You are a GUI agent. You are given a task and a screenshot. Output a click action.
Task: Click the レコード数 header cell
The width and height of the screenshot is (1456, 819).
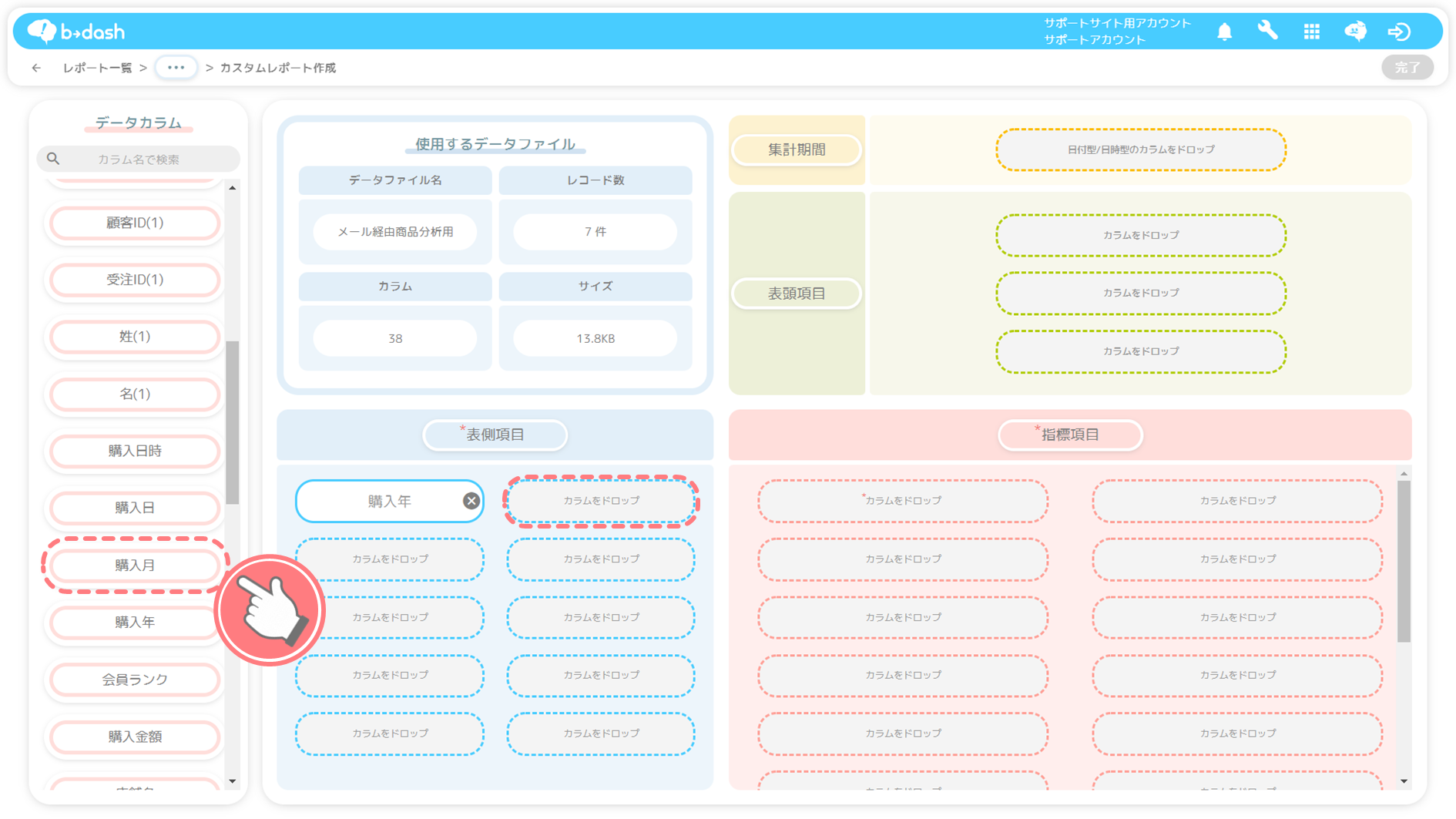click(595, 180)
